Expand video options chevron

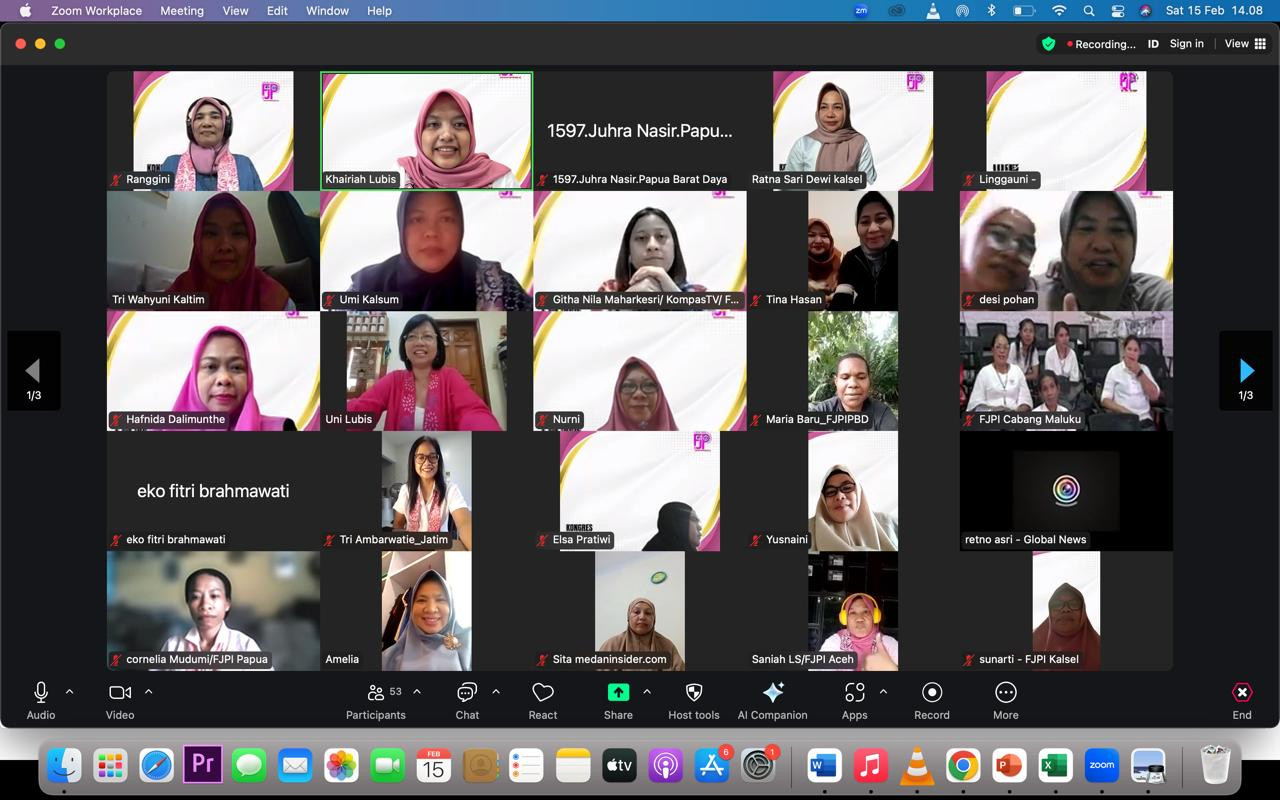(x=149, y=691)
